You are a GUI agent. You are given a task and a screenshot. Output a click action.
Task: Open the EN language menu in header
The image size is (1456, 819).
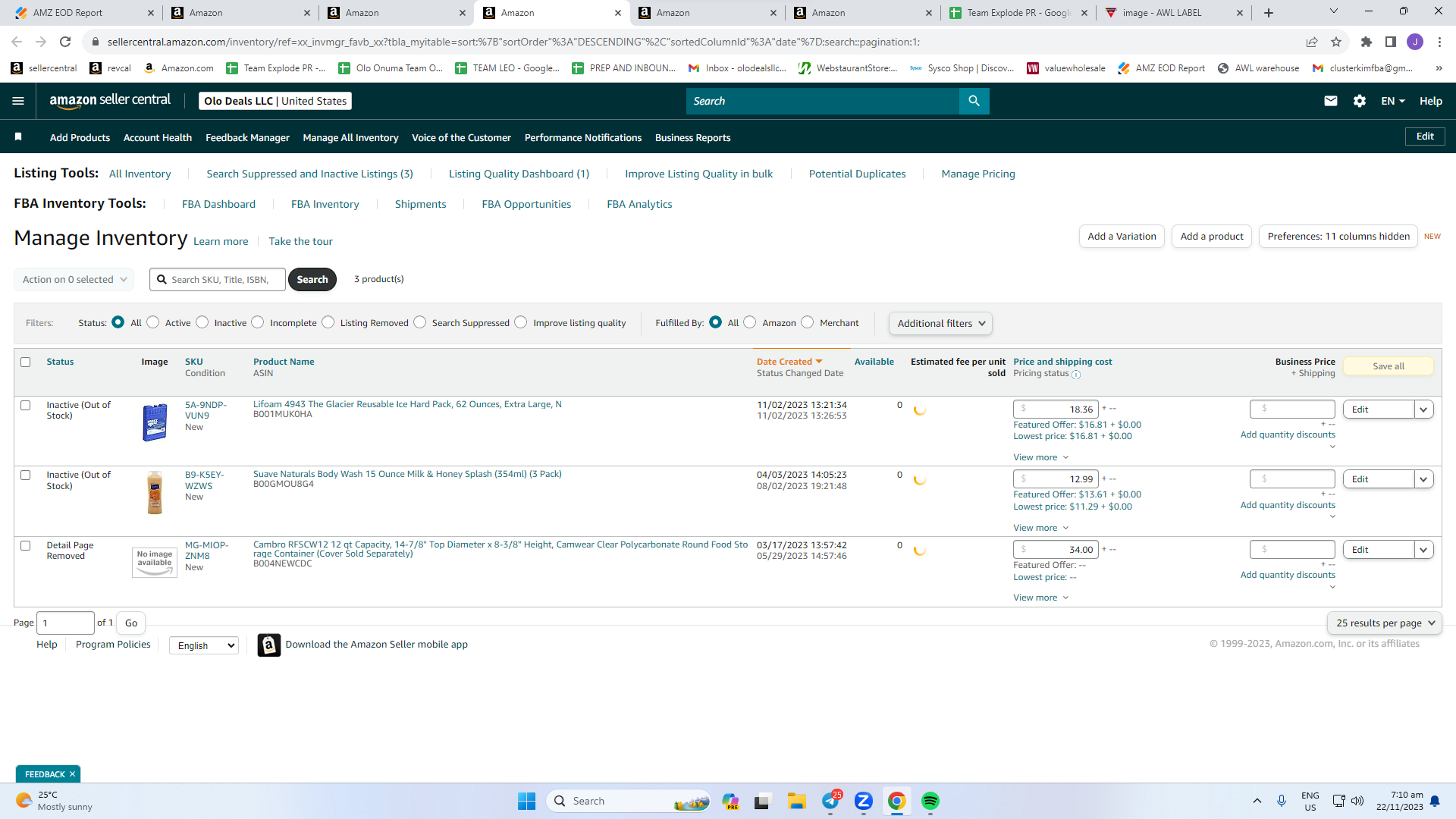coord(1393,101)
